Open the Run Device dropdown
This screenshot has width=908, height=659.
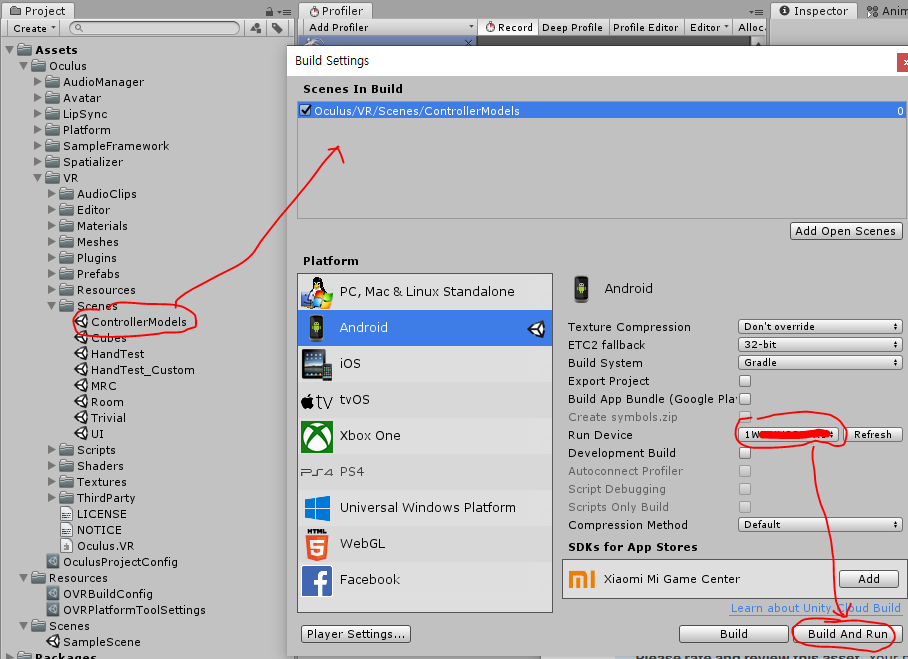coord(789,434)
